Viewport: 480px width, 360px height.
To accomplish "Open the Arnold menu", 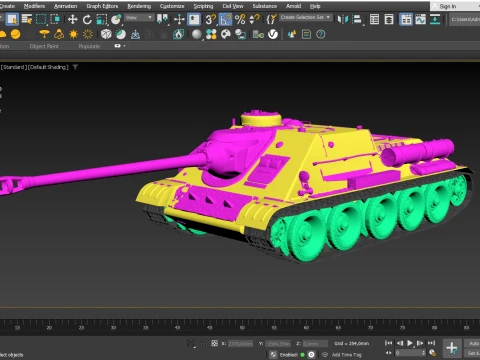I will 294,6.
